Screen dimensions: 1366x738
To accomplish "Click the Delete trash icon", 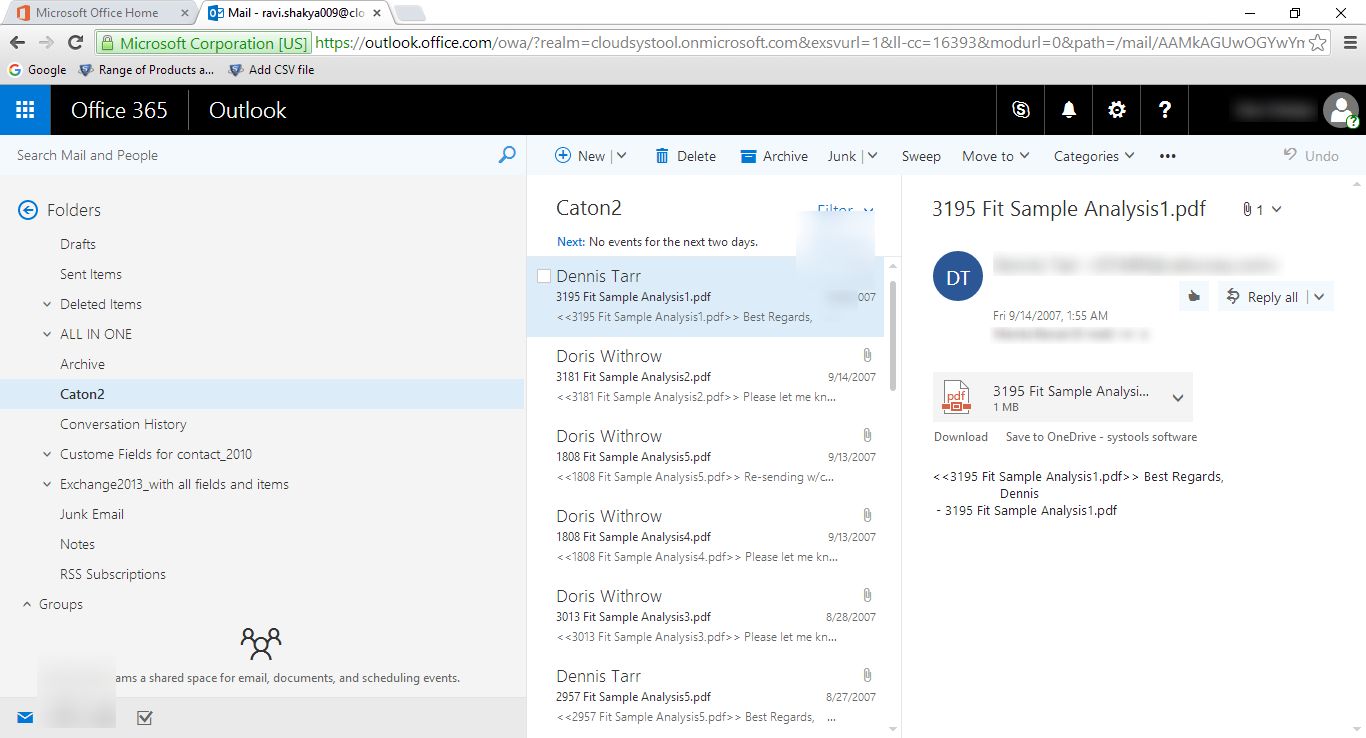I will pos(662,156).
